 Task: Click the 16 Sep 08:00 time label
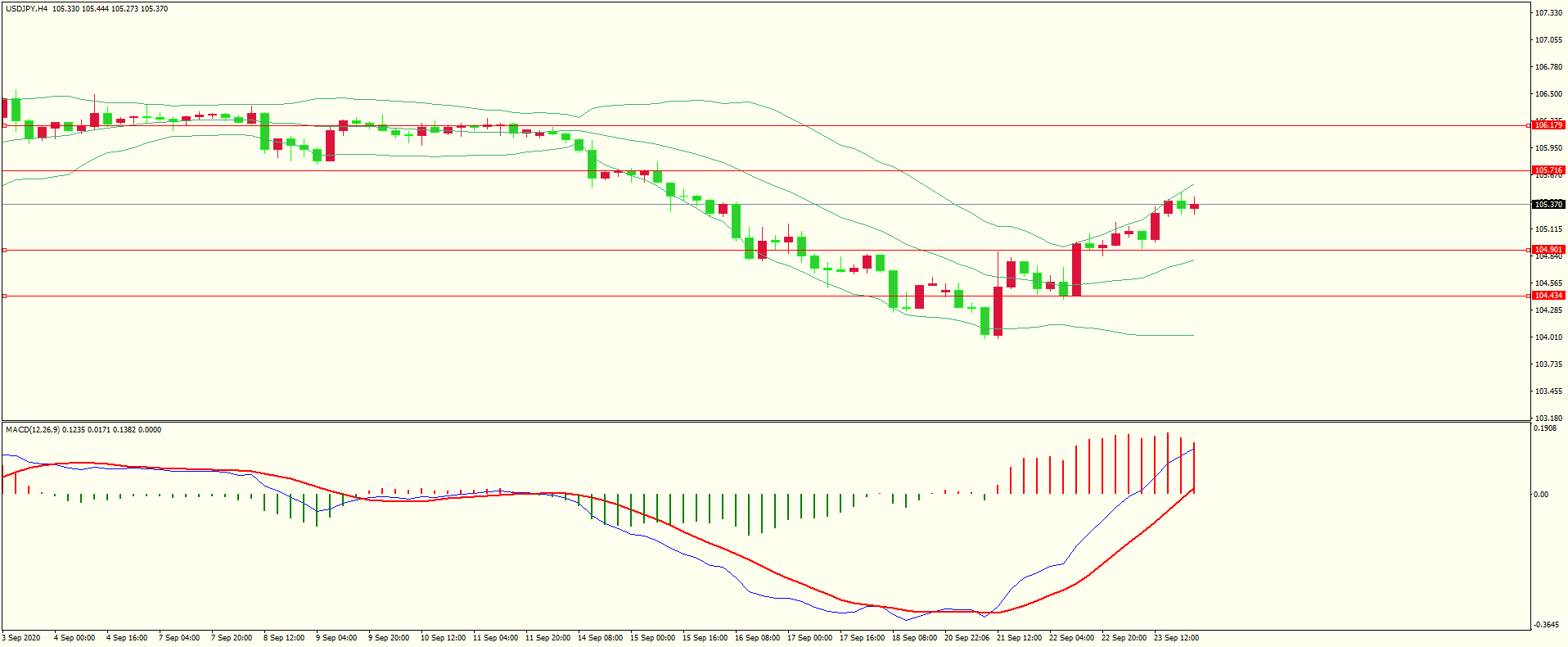[x=757, y=638]
